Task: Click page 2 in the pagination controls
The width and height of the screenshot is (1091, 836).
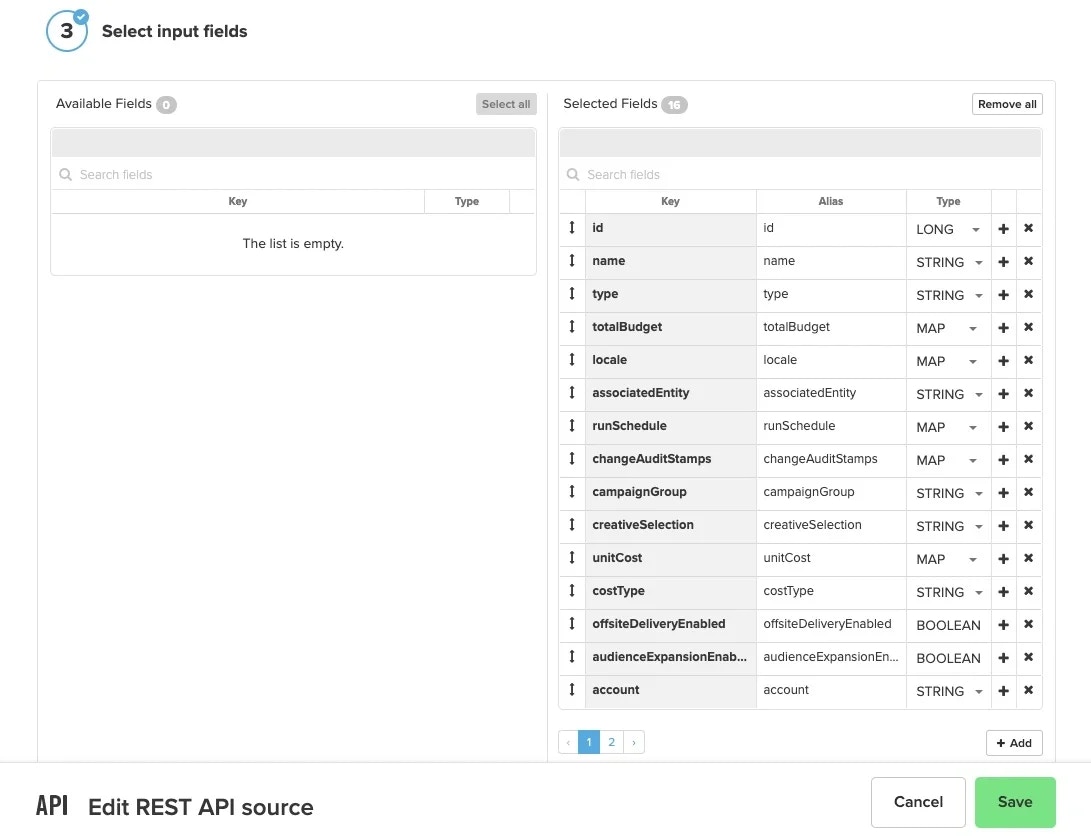Action: click(611, 742)
